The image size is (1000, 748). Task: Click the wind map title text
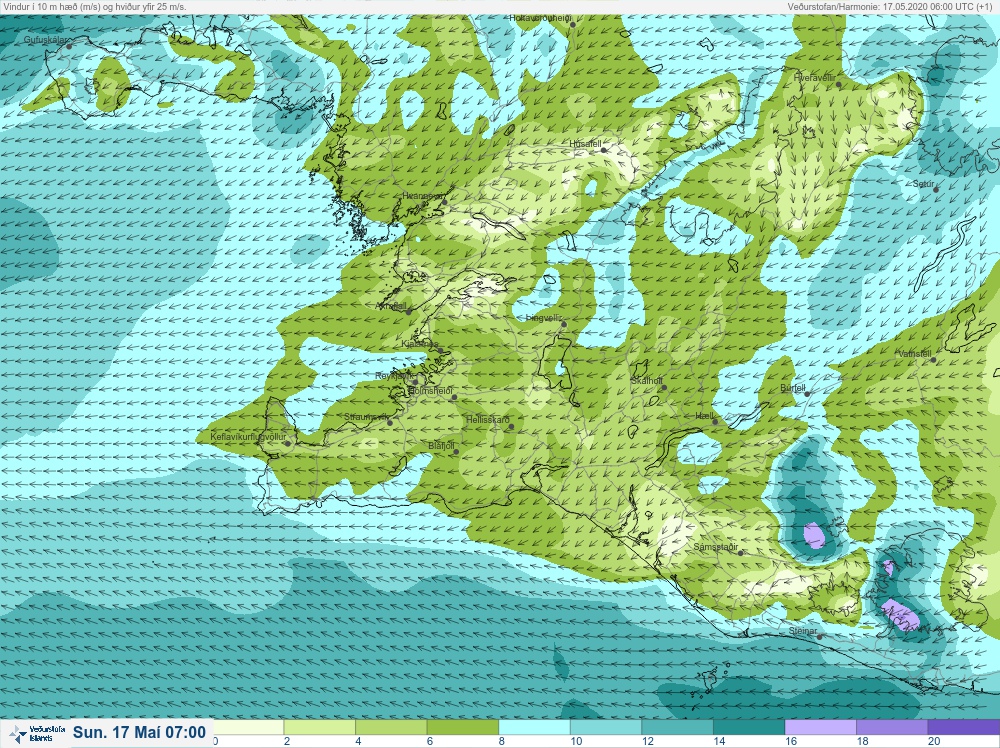tap(94, 6)
